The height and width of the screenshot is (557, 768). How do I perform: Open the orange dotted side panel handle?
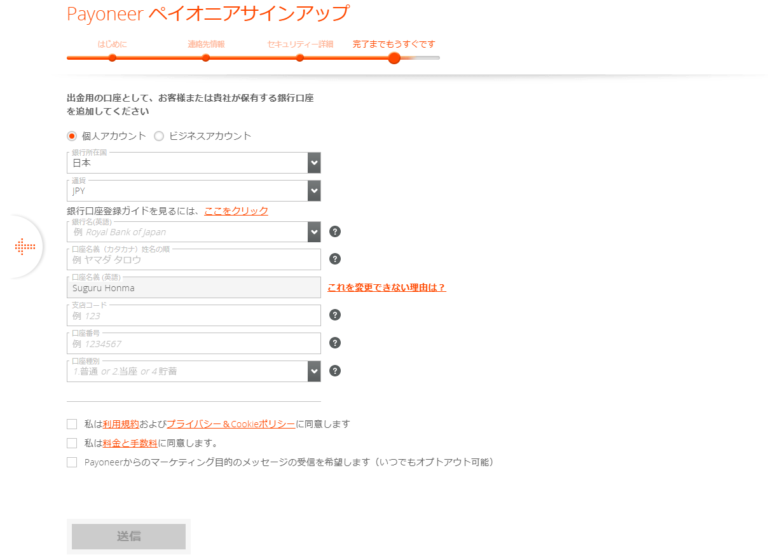point(25,246)
